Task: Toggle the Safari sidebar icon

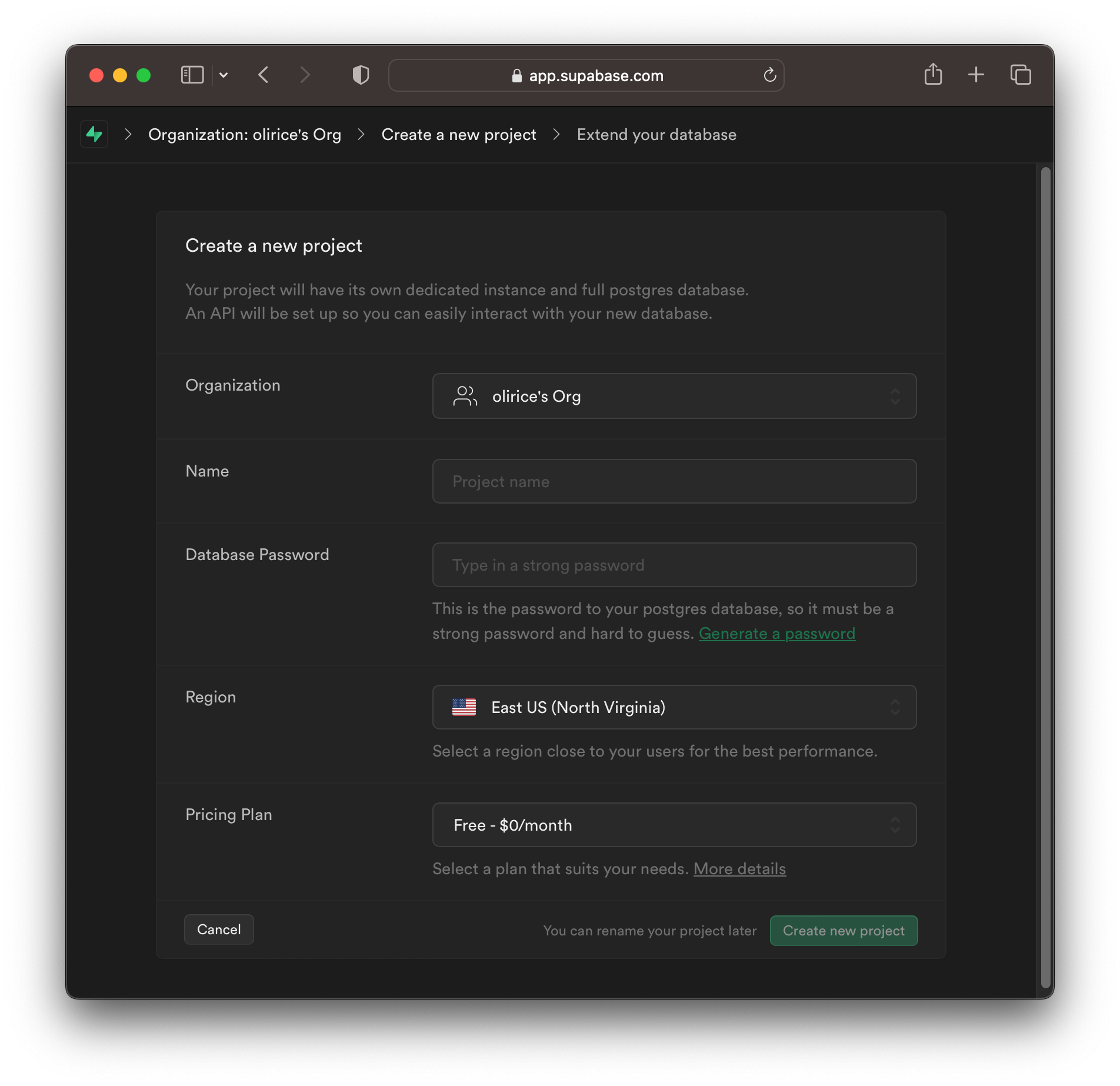Action: 192,75
